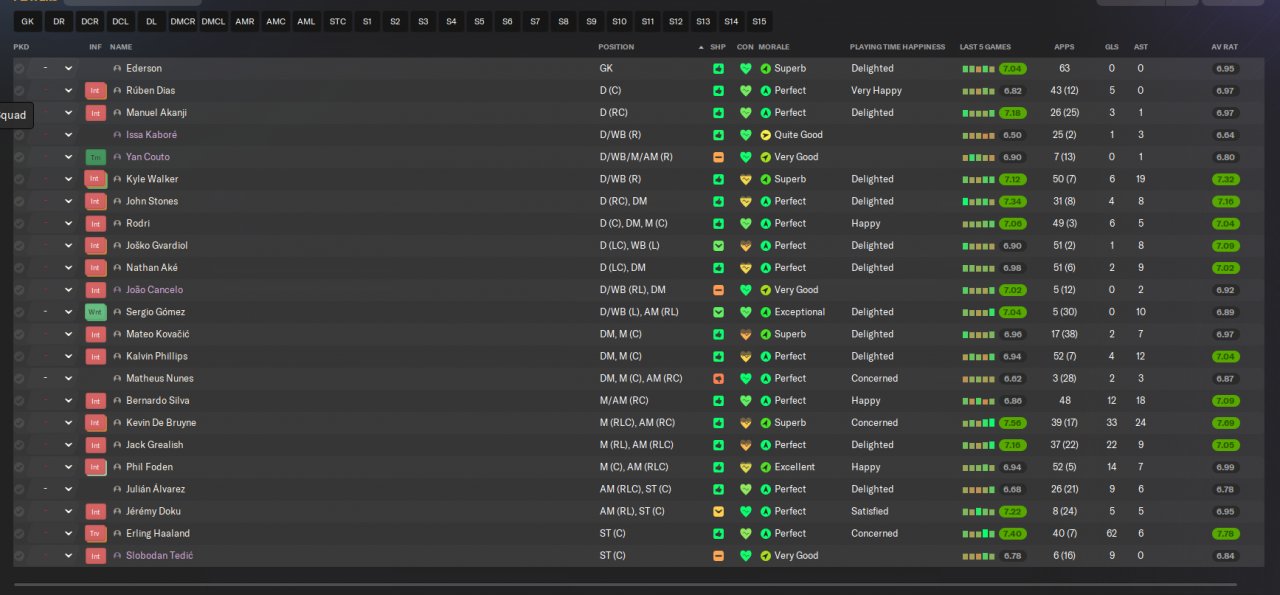
Task: Click the morale icon for Yan Couto
Action: point(766,157)
